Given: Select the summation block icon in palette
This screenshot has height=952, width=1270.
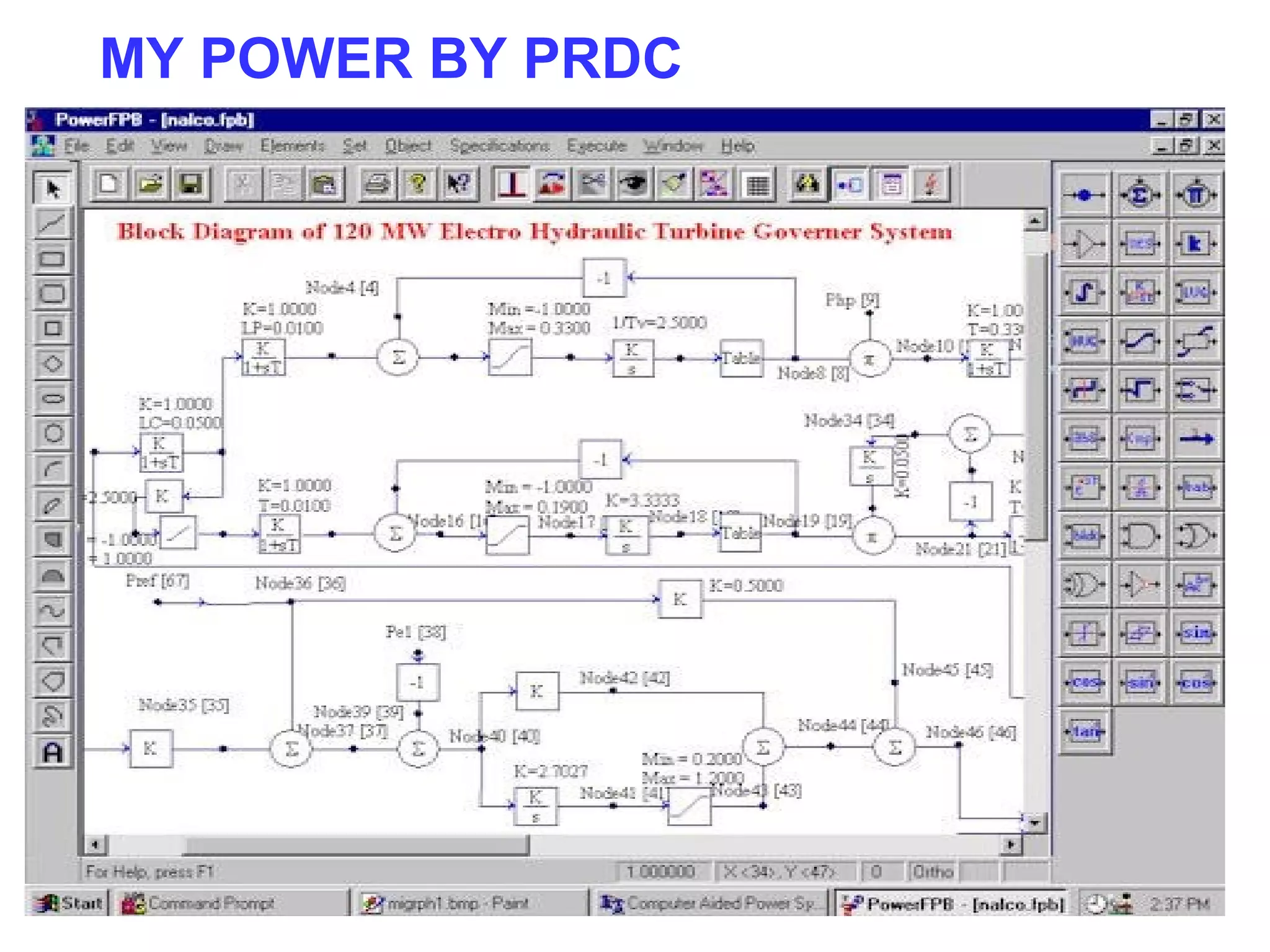Looking at the screenshot, I should pyautogui.click(x=1139, y=196).
